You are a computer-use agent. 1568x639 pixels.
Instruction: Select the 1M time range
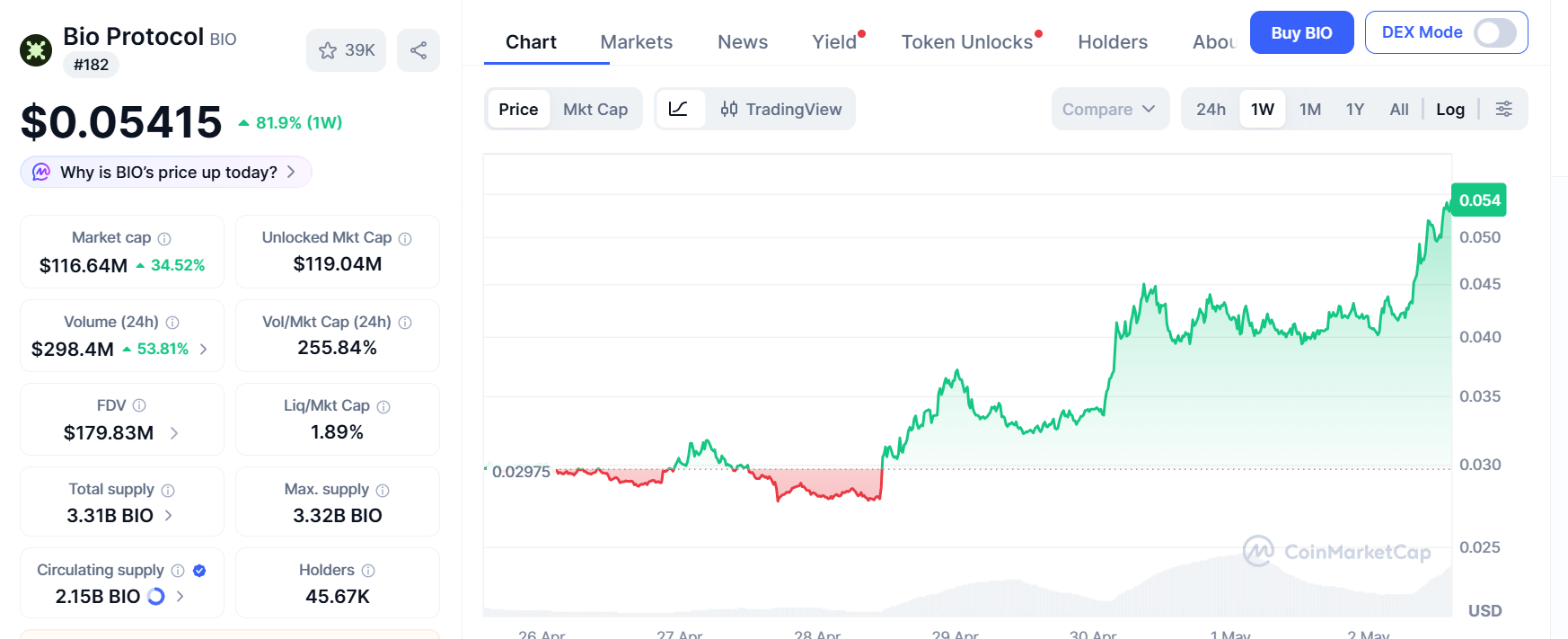(x=1309, y=109)
